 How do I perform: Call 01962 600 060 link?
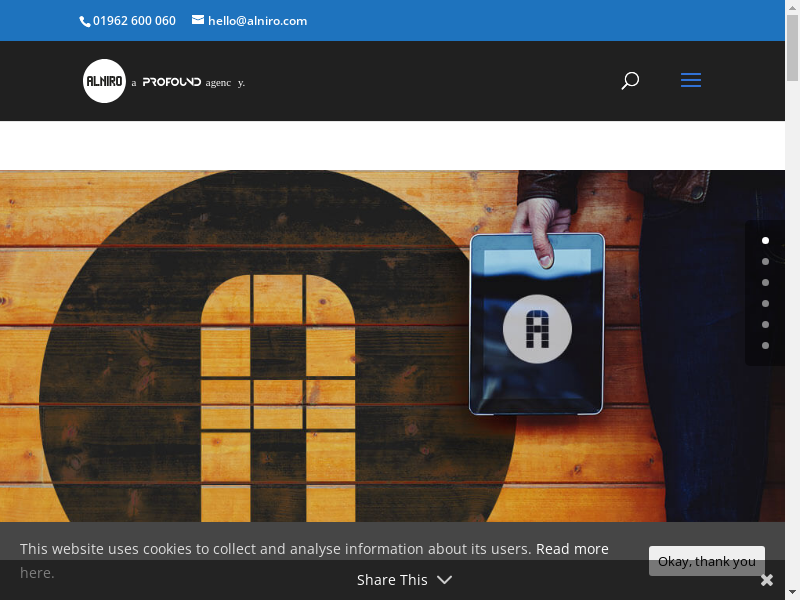point(134,21)
